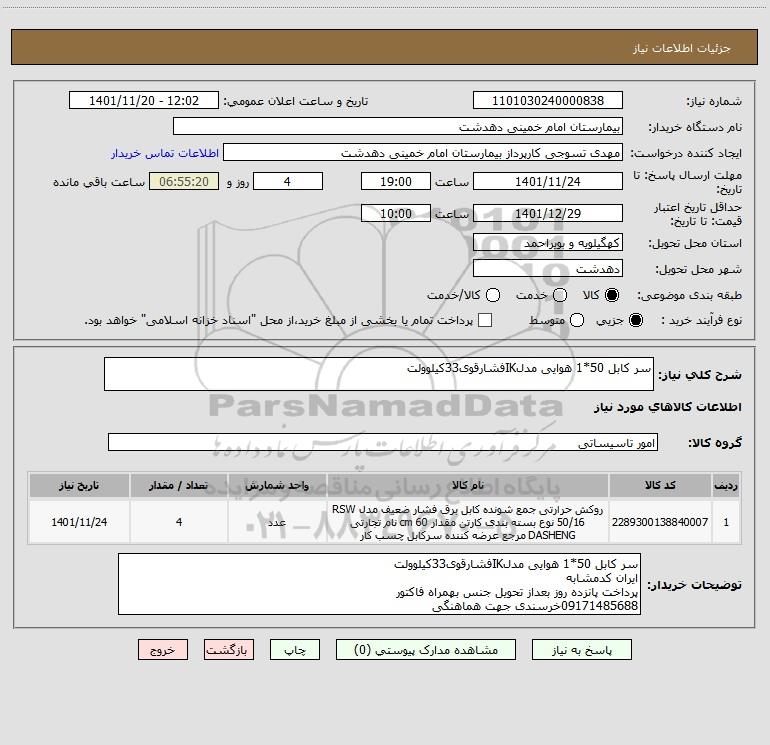Click the ردیف column header
770x745 pixels.
(726, 485)
